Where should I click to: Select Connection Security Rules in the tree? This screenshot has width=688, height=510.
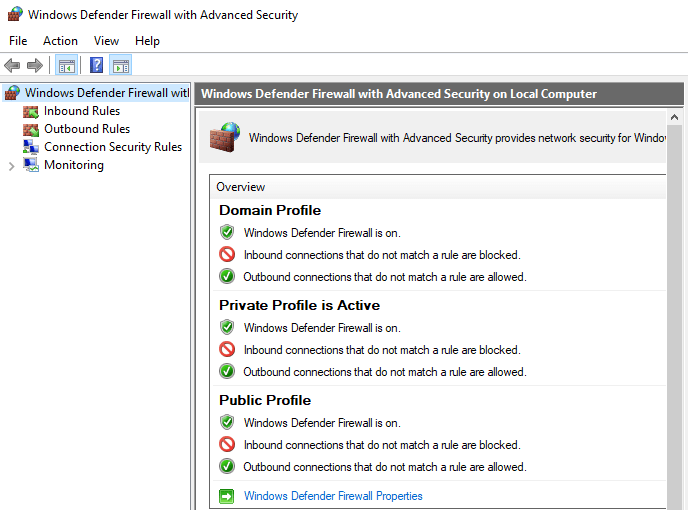pos(113,147)
